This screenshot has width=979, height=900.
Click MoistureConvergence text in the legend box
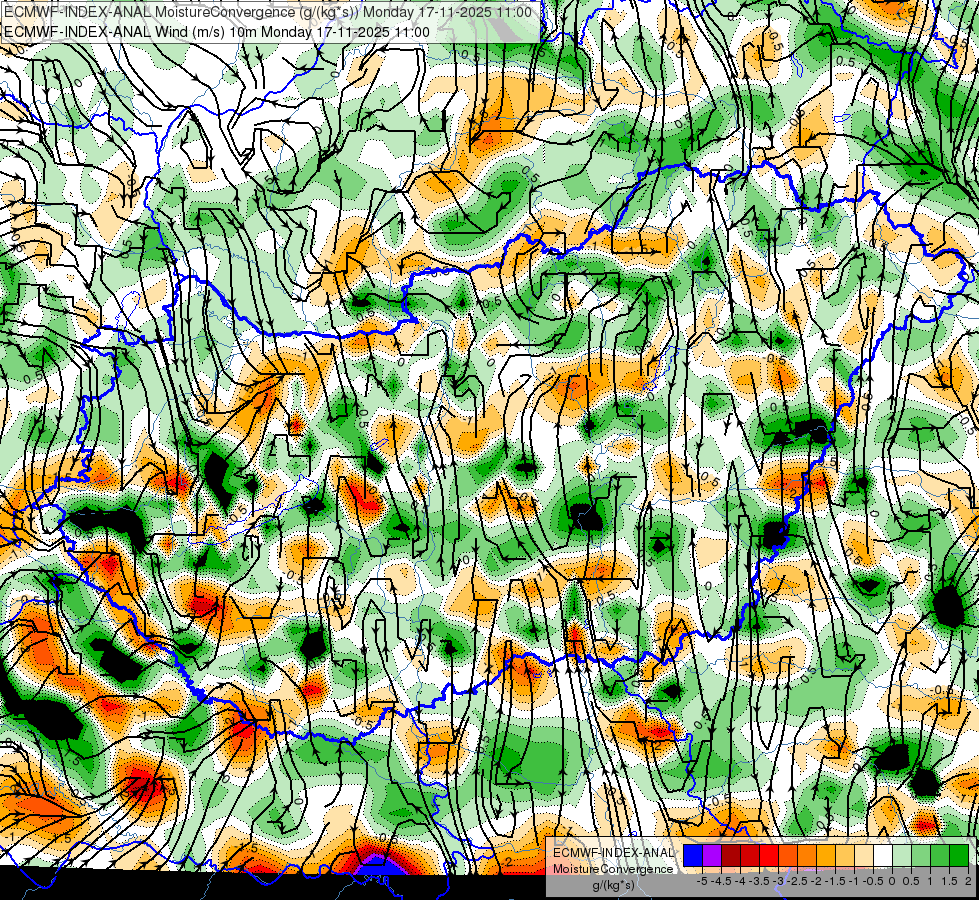(x=613, y=869)
